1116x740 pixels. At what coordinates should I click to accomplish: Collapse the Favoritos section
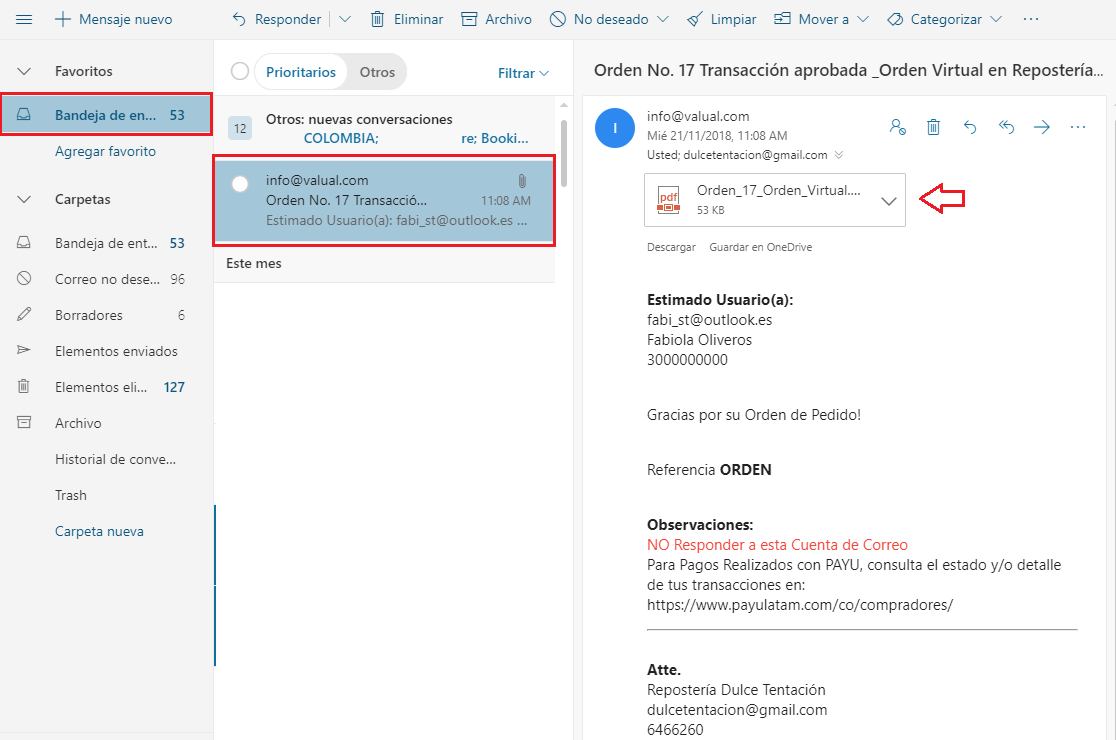(x=25, y=71)
